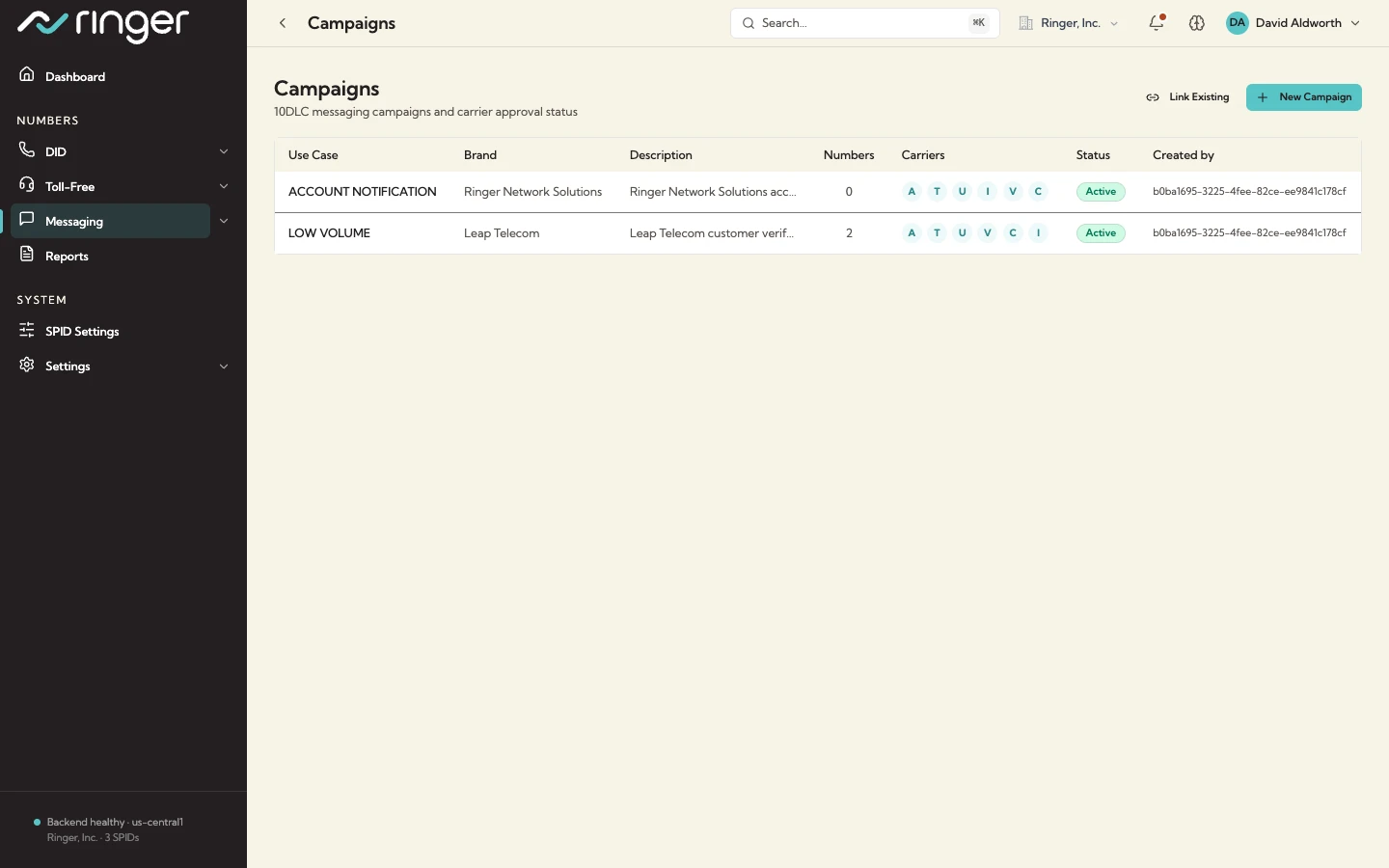
Task: Click the search magnifier icon
Action: pos(749,23)
